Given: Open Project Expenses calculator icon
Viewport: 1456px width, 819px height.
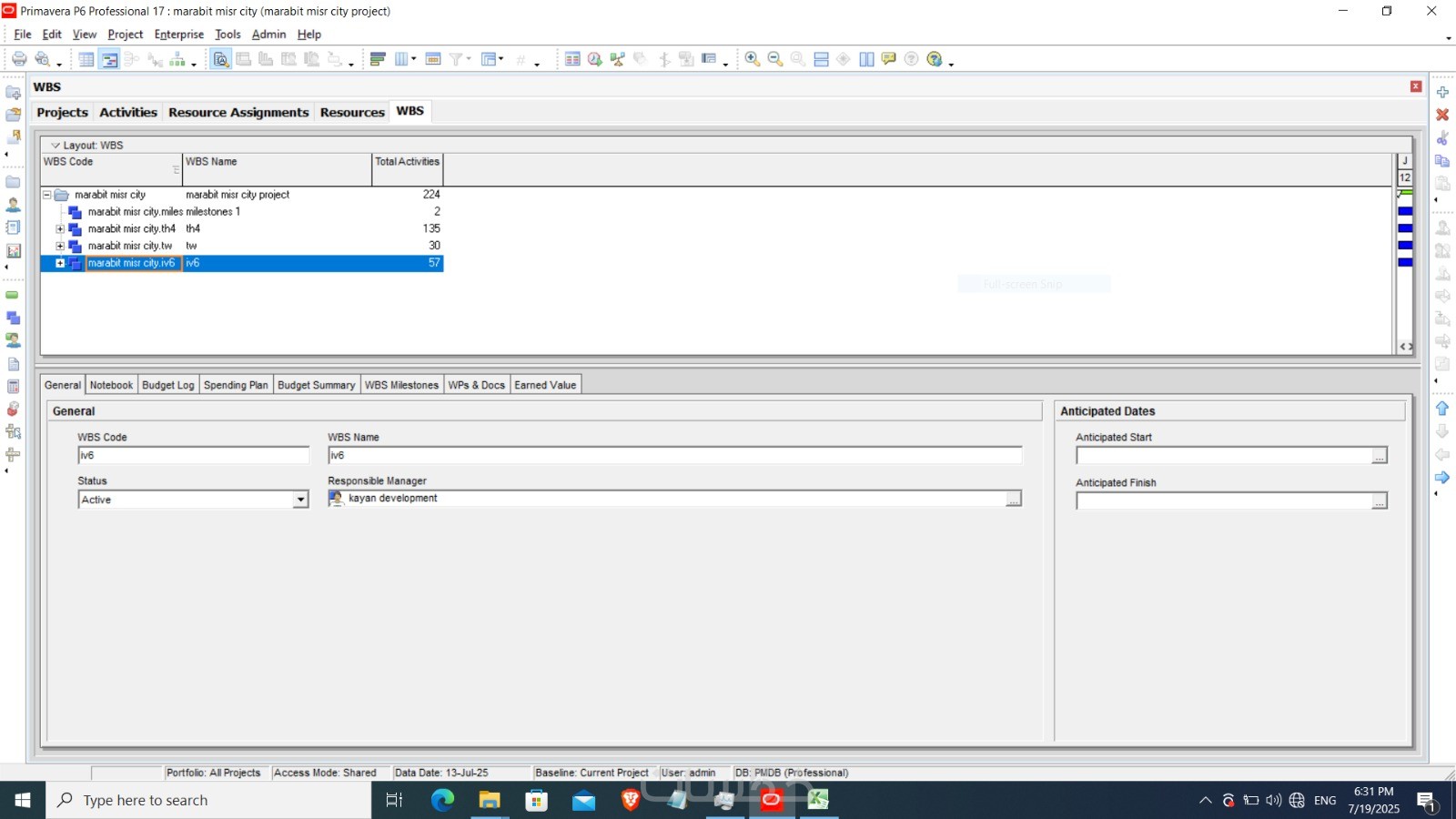Looking at the screenshot, I should 14,386.
